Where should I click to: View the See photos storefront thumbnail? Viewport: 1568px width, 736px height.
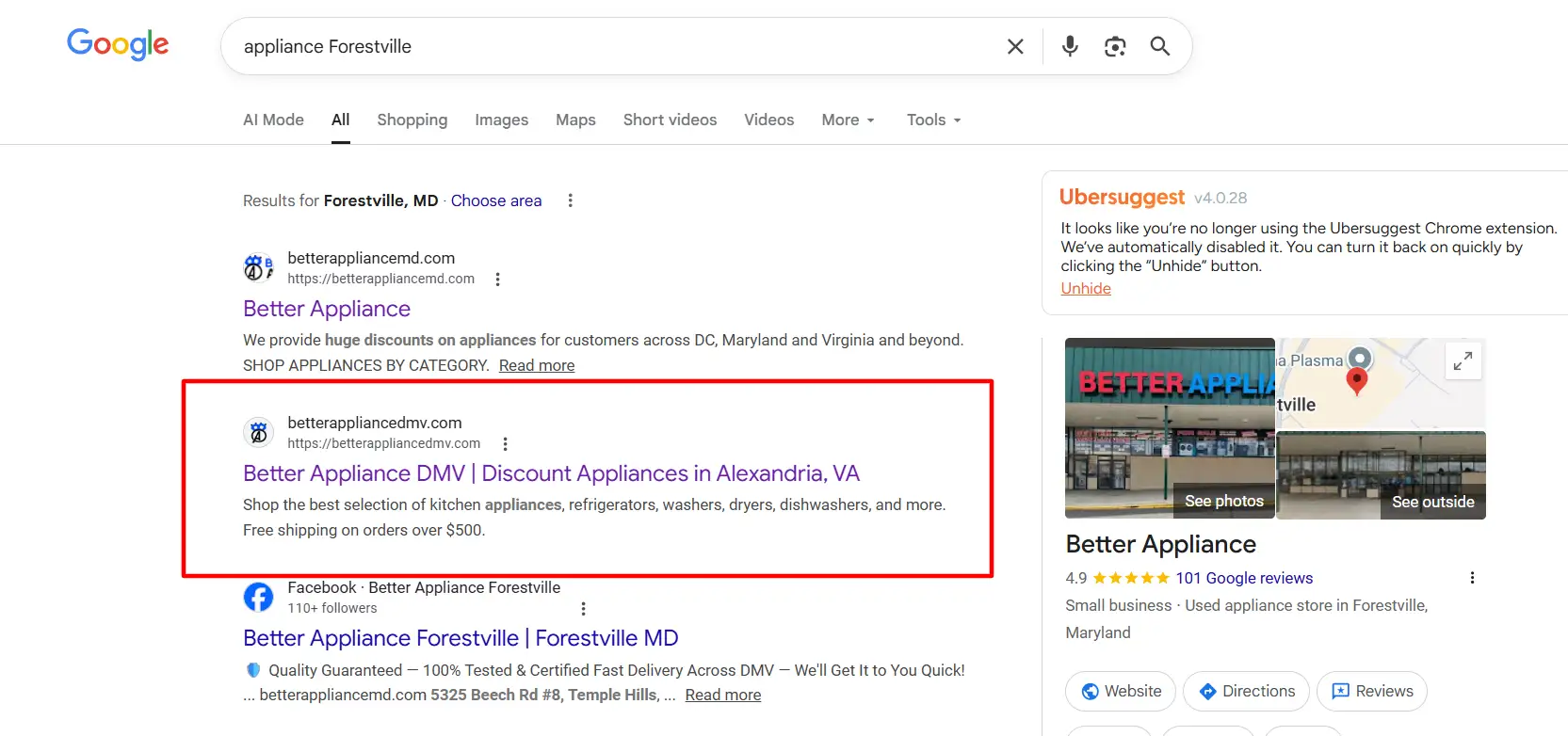pos(1170,428)
